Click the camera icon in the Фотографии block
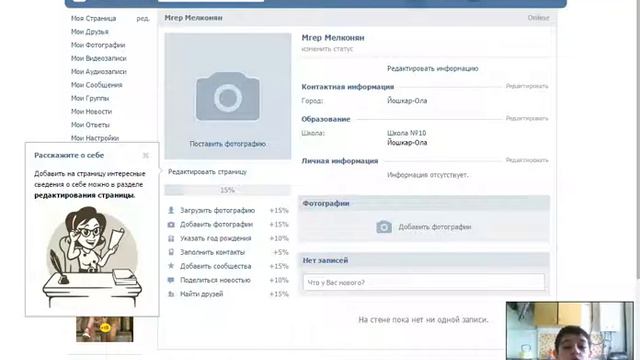This screenshot has width=640, height=360. 384,227
